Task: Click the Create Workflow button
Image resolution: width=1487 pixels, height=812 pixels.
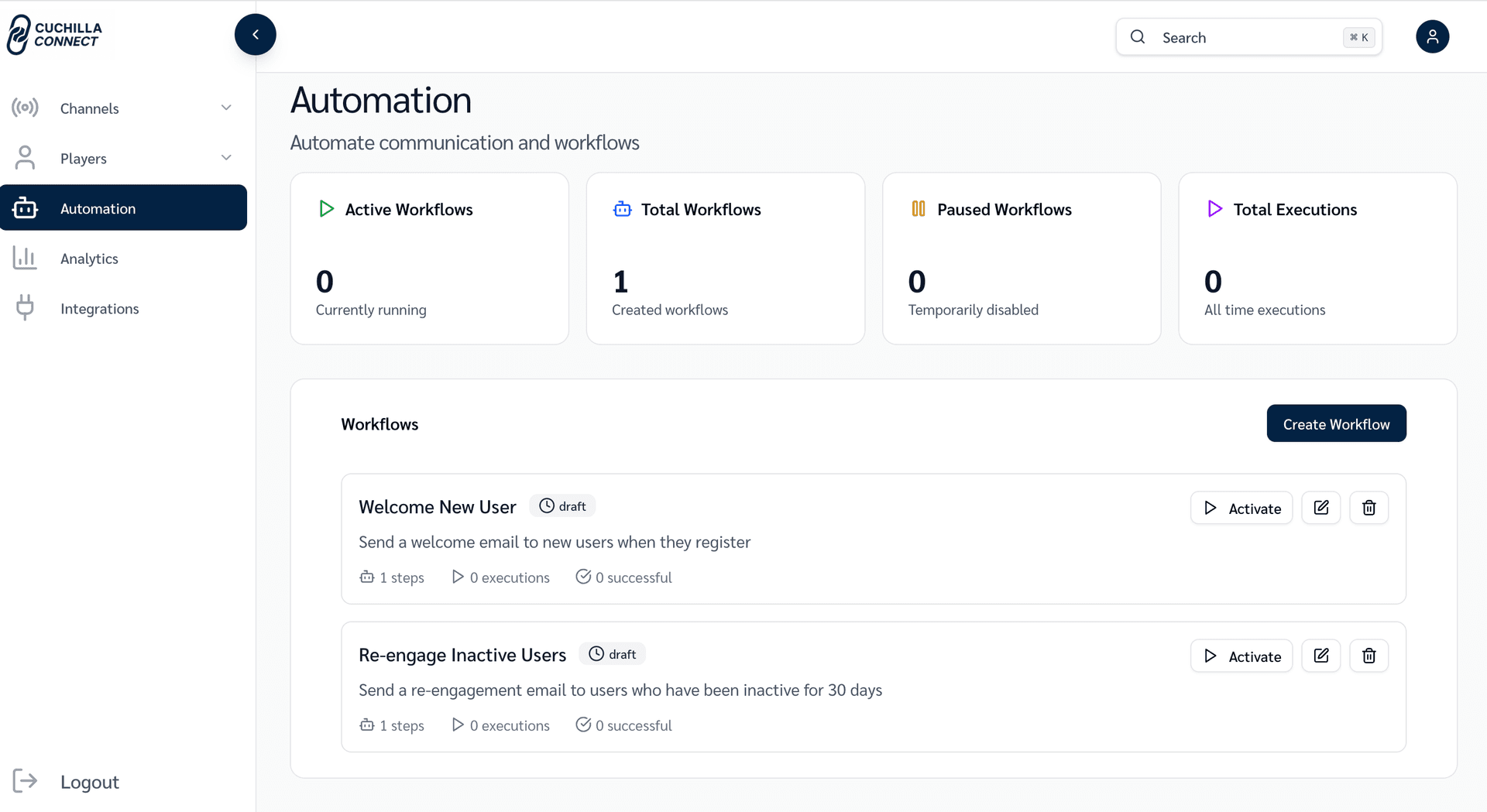Action: (x=1336, y=423)
